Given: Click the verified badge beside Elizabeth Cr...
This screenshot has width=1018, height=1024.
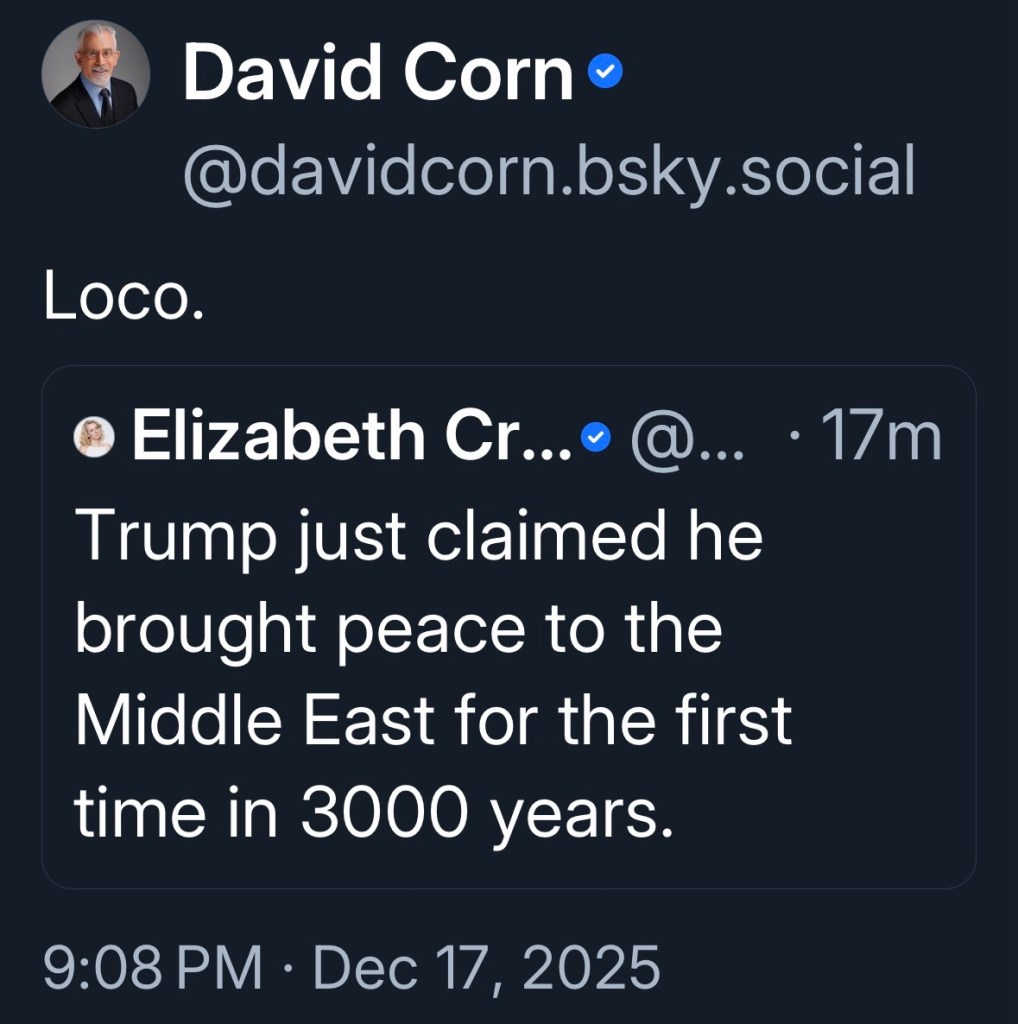Looking at the screenshot, I should click(x=596, y=437).
